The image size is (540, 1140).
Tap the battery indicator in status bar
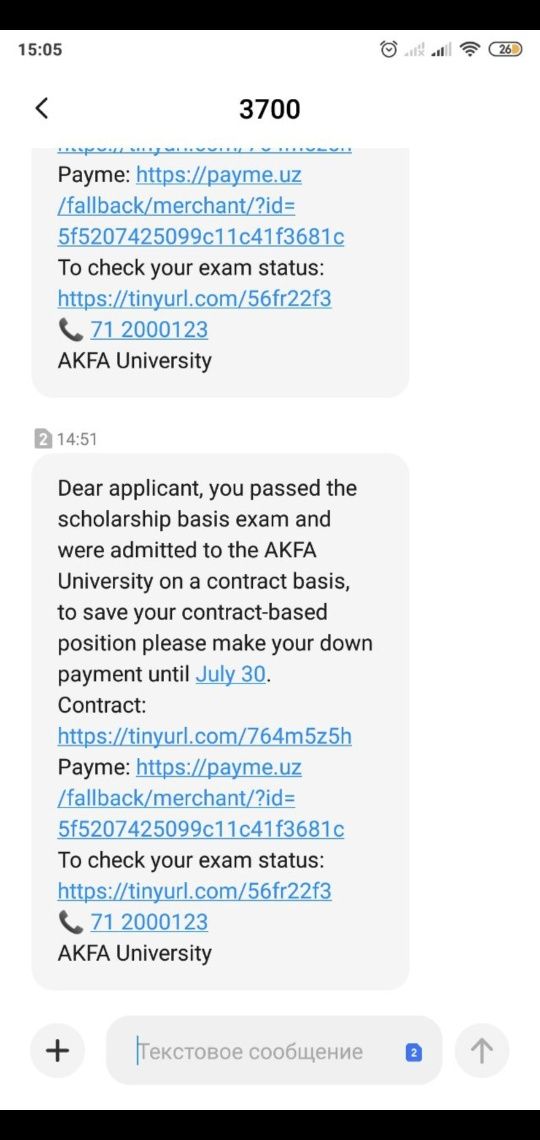pos(506,49)
